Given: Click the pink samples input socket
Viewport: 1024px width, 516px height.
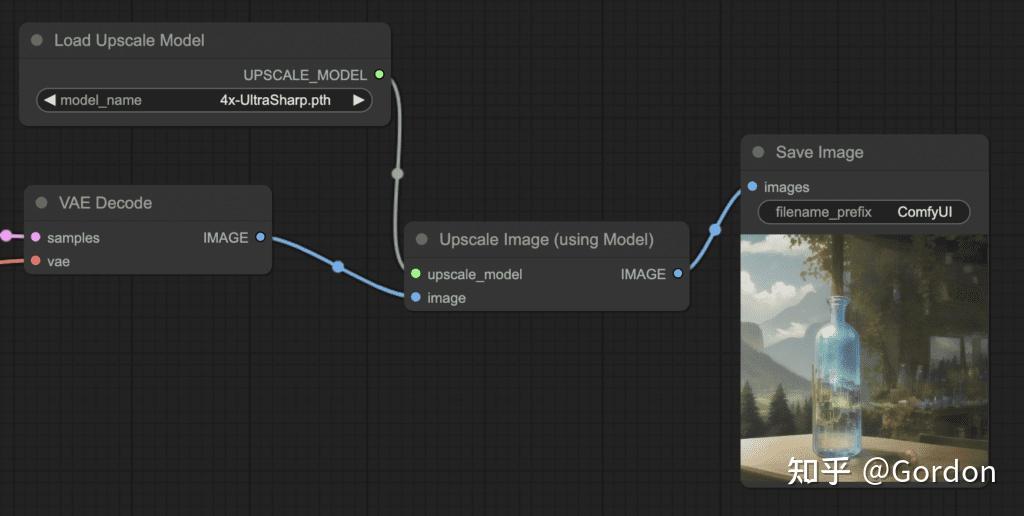Looking at the screenshot, I should click(x=36, y=237).
